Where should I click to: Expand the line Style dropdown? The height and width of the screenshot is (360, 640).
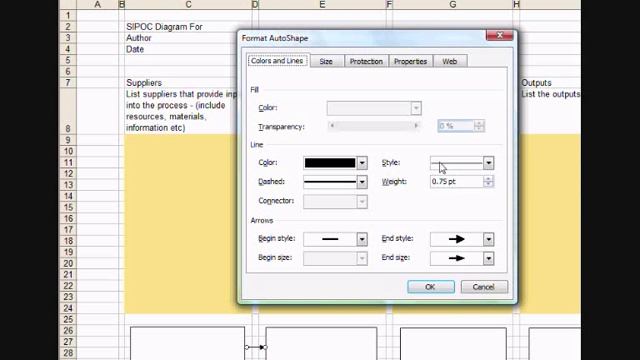point(489,163)
